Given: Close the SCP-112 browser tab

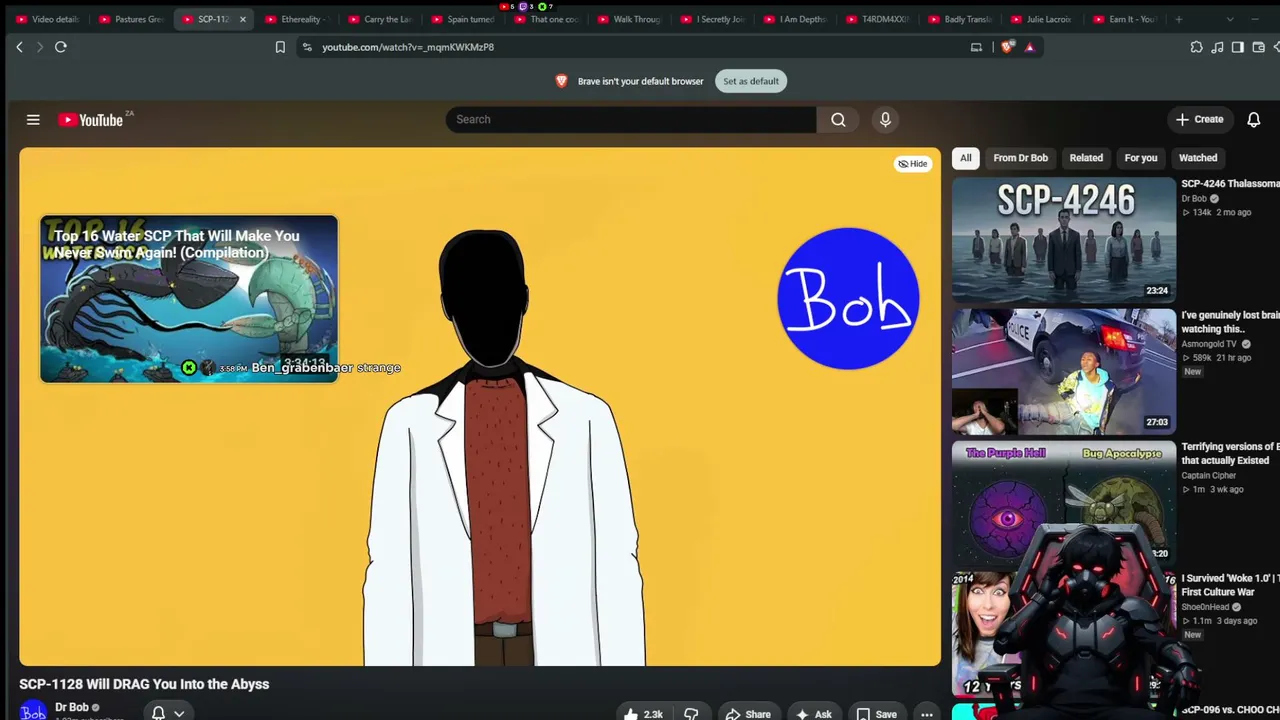Looking at the screenshot, I should tap(242, 19).
